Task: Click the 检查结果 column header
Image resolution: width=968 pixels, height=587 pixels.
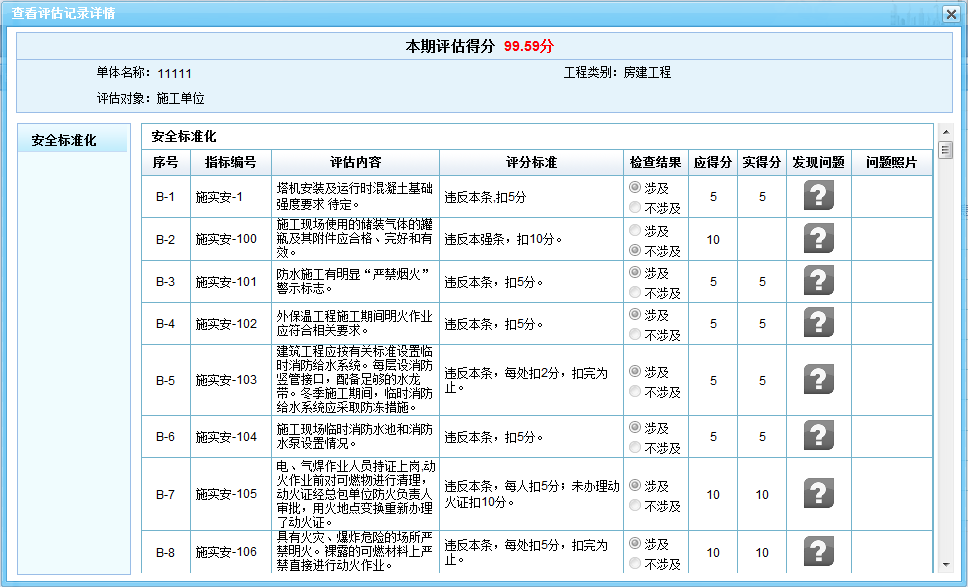Action: click(x=656, y=162)
